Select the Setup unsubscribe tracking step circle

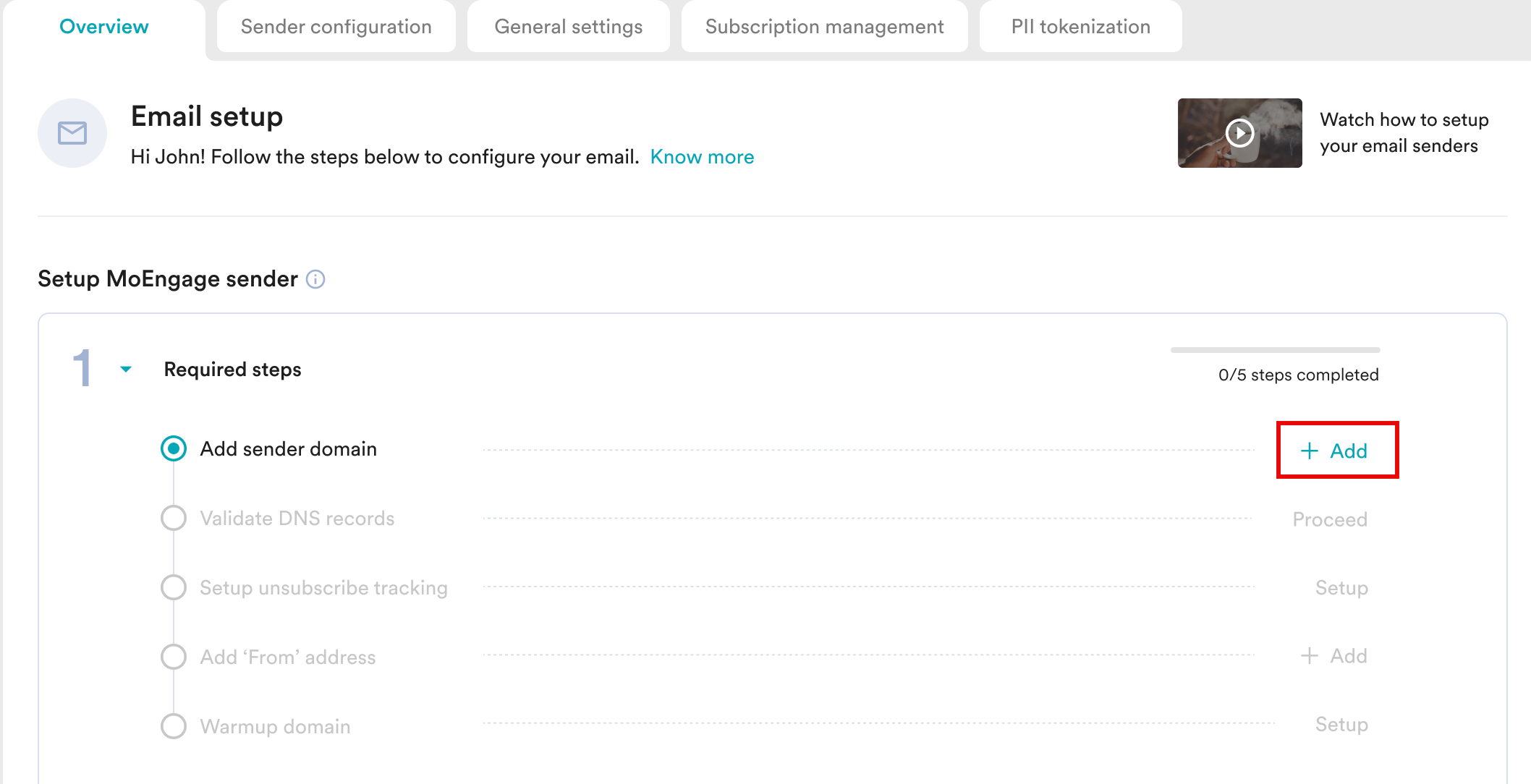[174, 587]
